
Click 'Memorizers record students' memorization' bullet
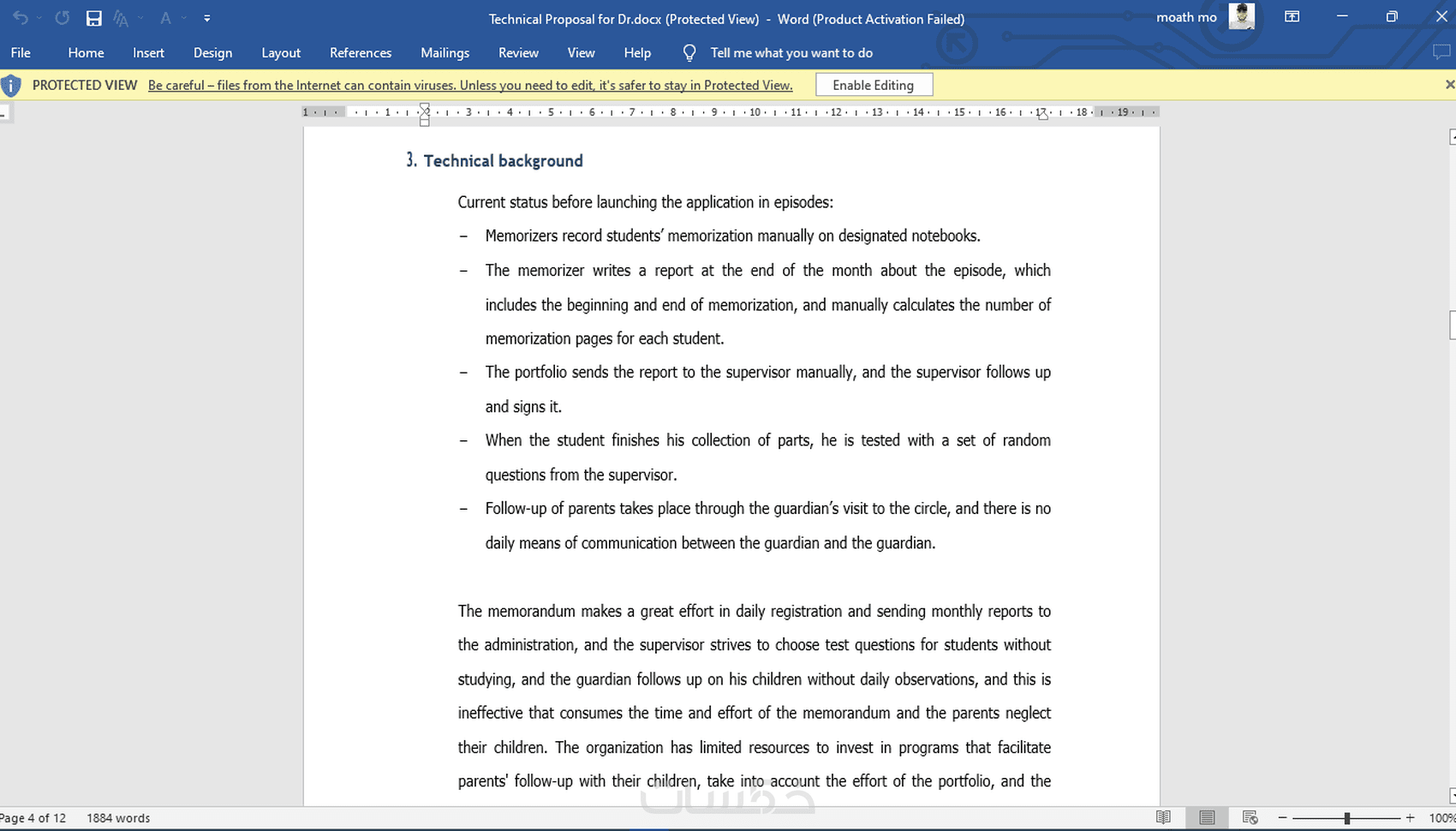click(x=732, y=236)
